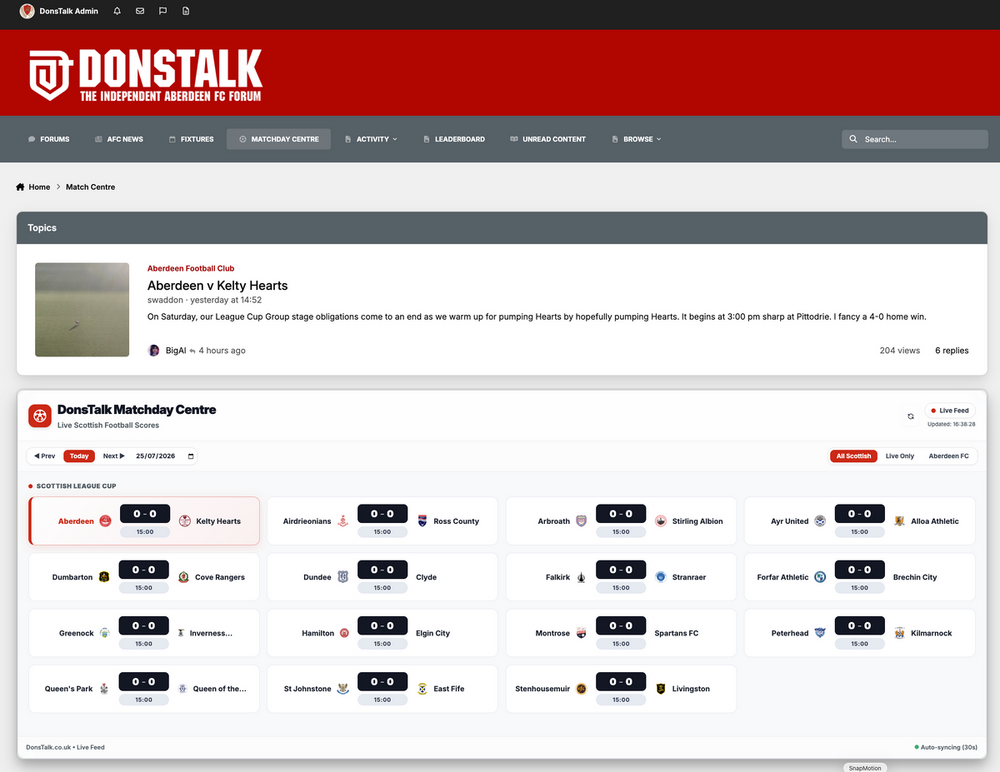
Task: Click Kelty Hearts club crest
Action: coord(184,521)
